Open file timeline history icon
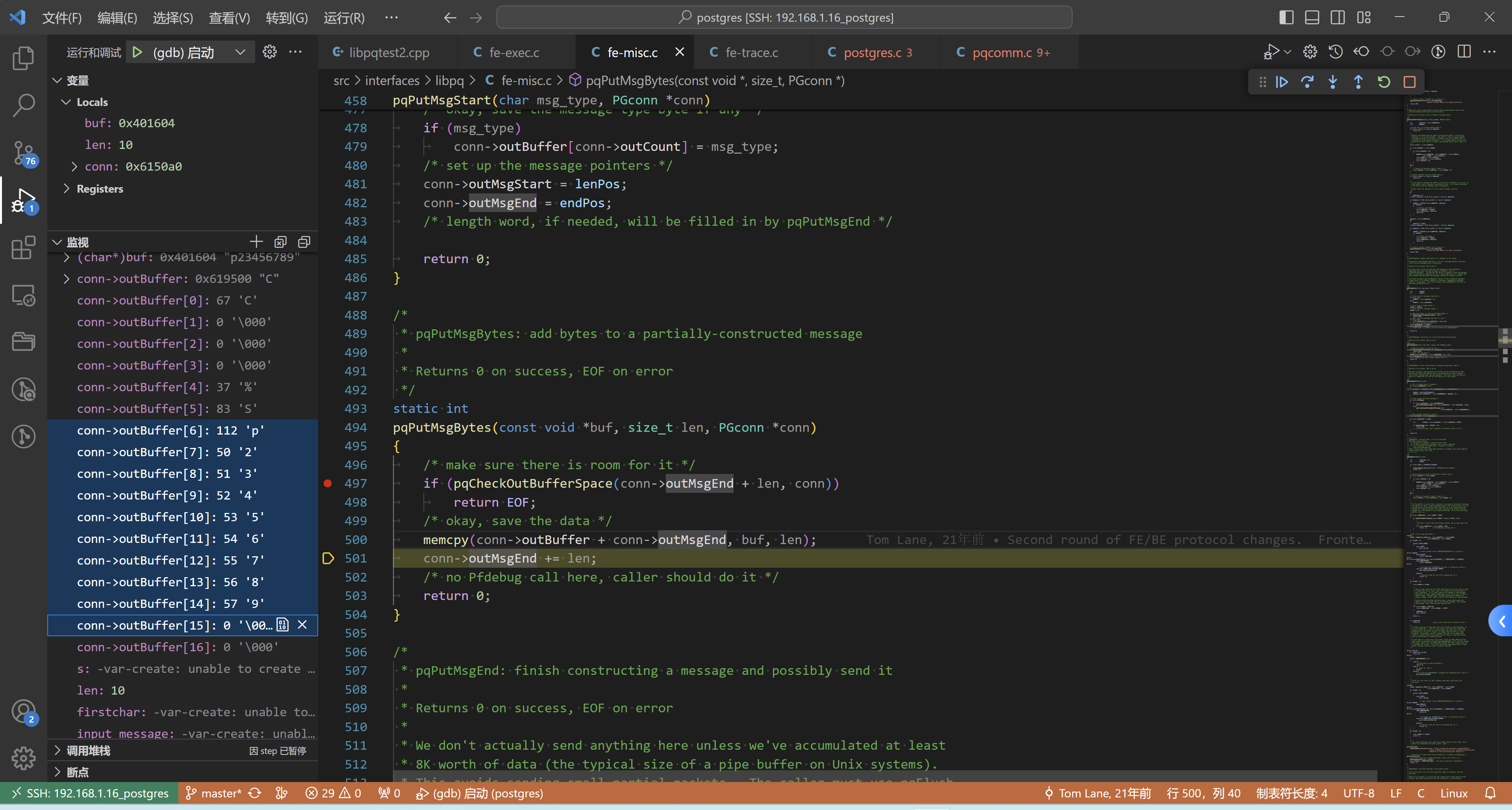Image resolution: width=1512 pixels, height=810 pixels. (1336, 52)
